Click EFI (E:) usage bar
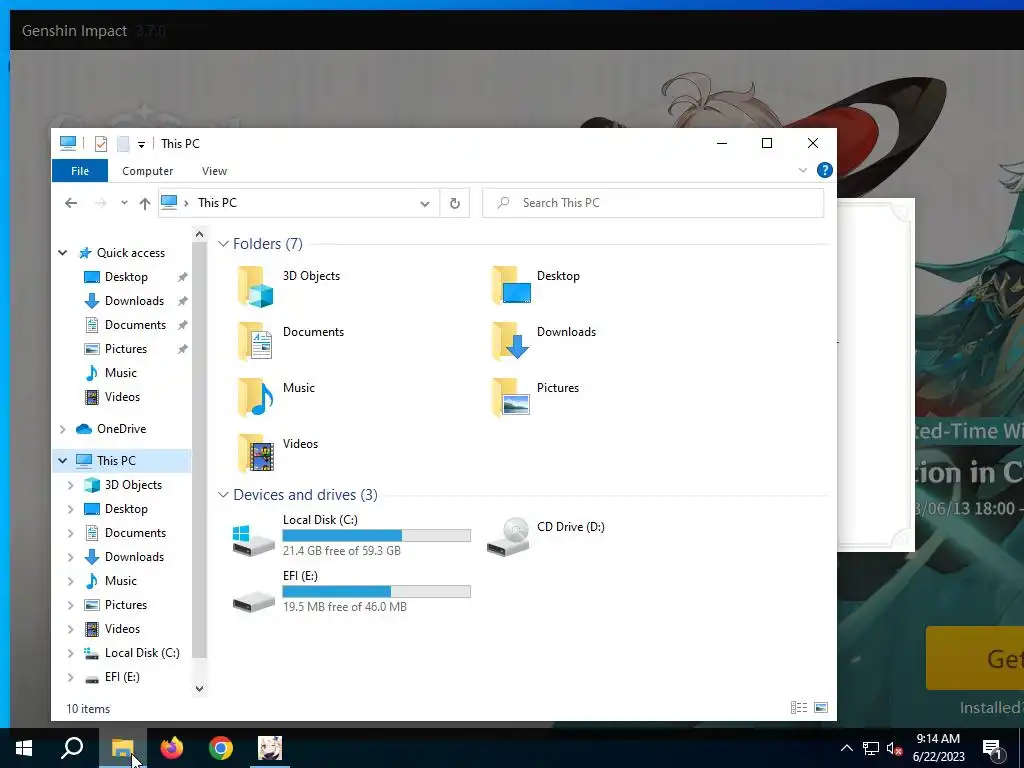The image size is (1024, 768). tap(376, 592)
